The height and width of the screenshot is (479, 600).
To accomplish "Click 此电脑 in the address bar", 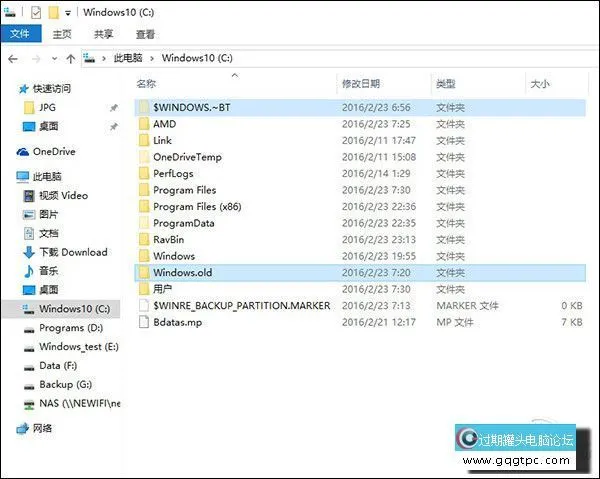I will (x=128, y=58).
